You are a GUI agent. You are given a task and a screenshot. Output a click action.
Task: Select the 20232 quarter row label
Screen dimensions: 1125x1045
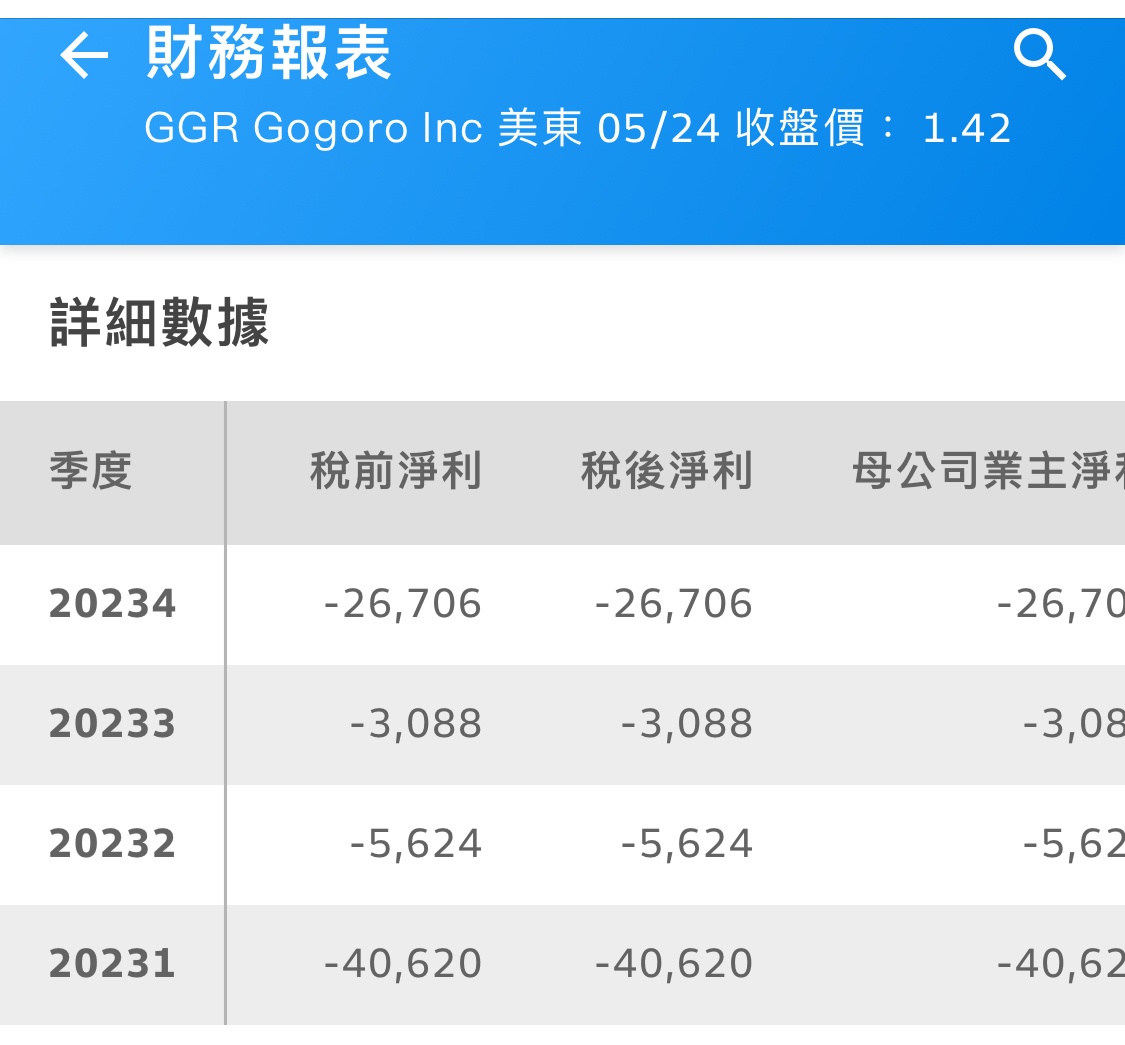click(112, 844)
